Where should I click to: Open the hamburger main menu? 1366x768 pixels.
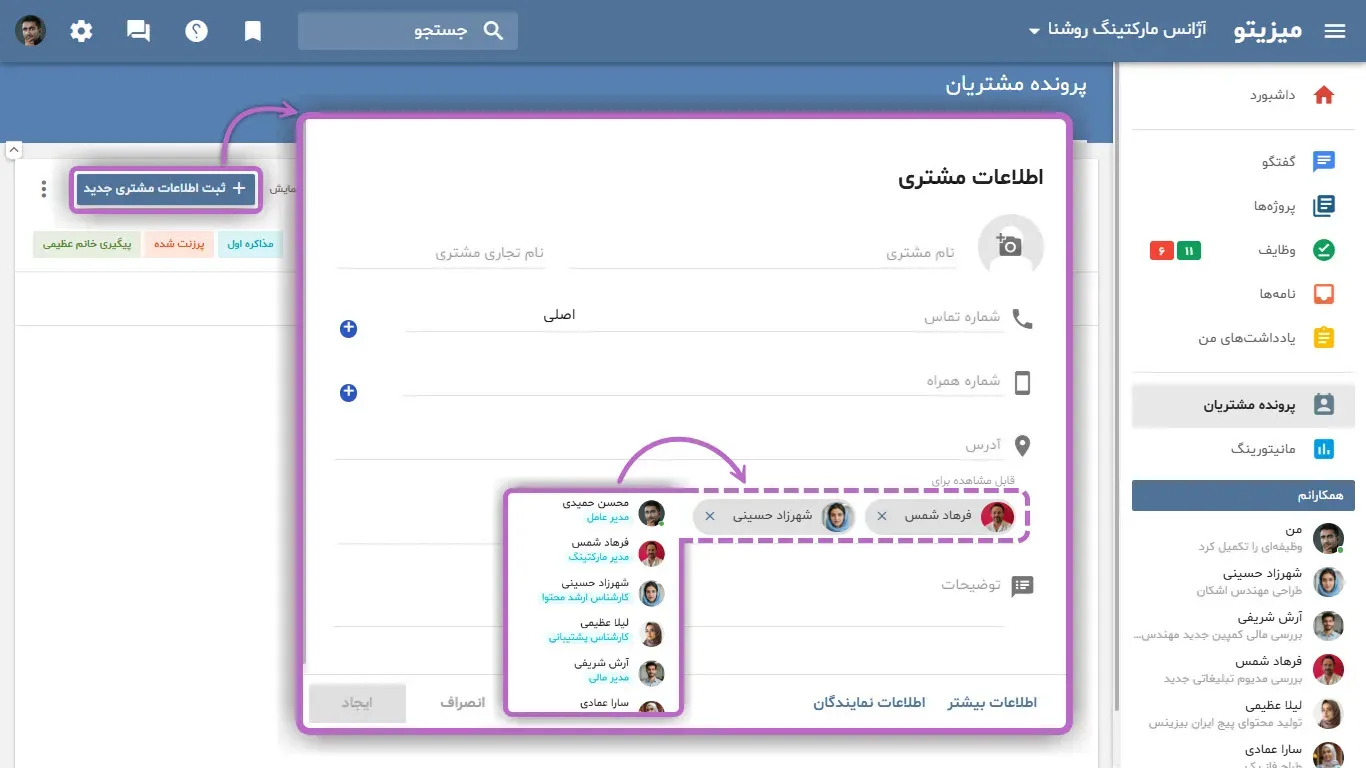(x=1335, y=31)
